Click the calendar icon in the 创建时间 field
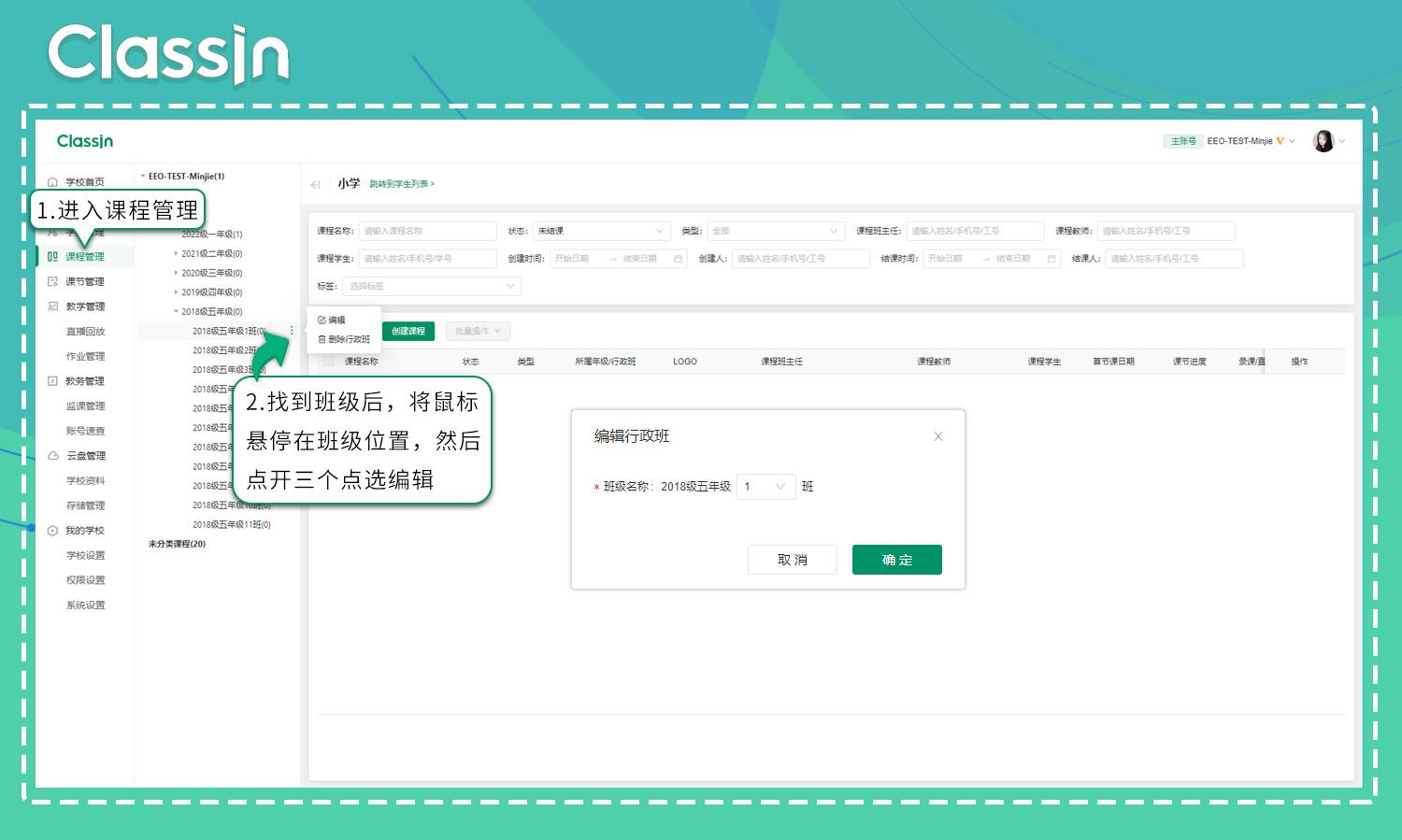The image size is (1402, 840). point(679,259)
